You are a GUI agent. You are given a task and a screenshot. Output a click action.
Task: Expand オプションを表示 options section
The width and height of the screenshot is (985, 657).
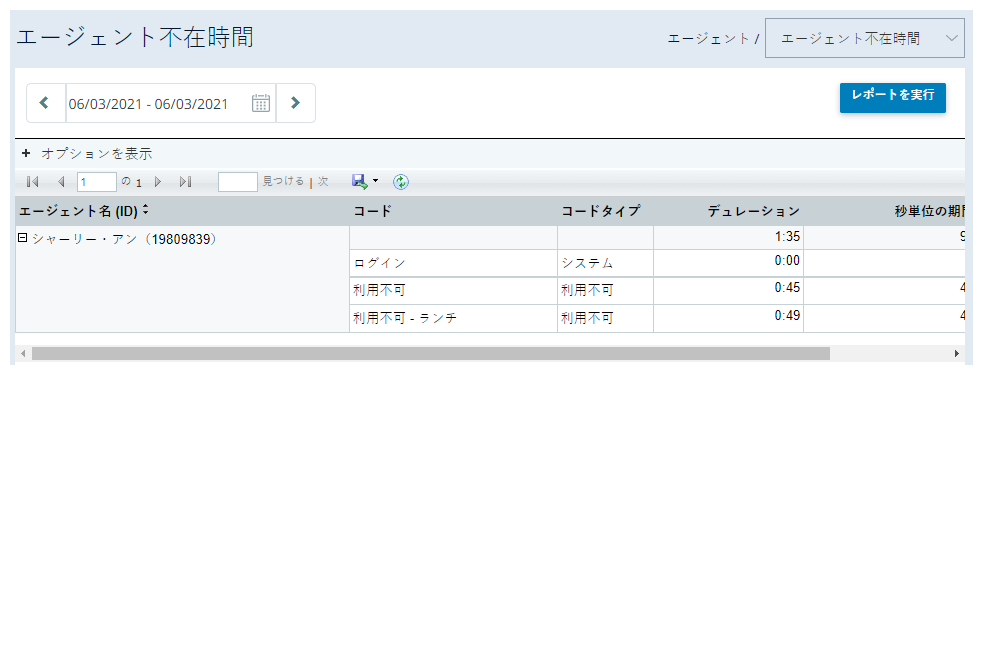point(87,153)
